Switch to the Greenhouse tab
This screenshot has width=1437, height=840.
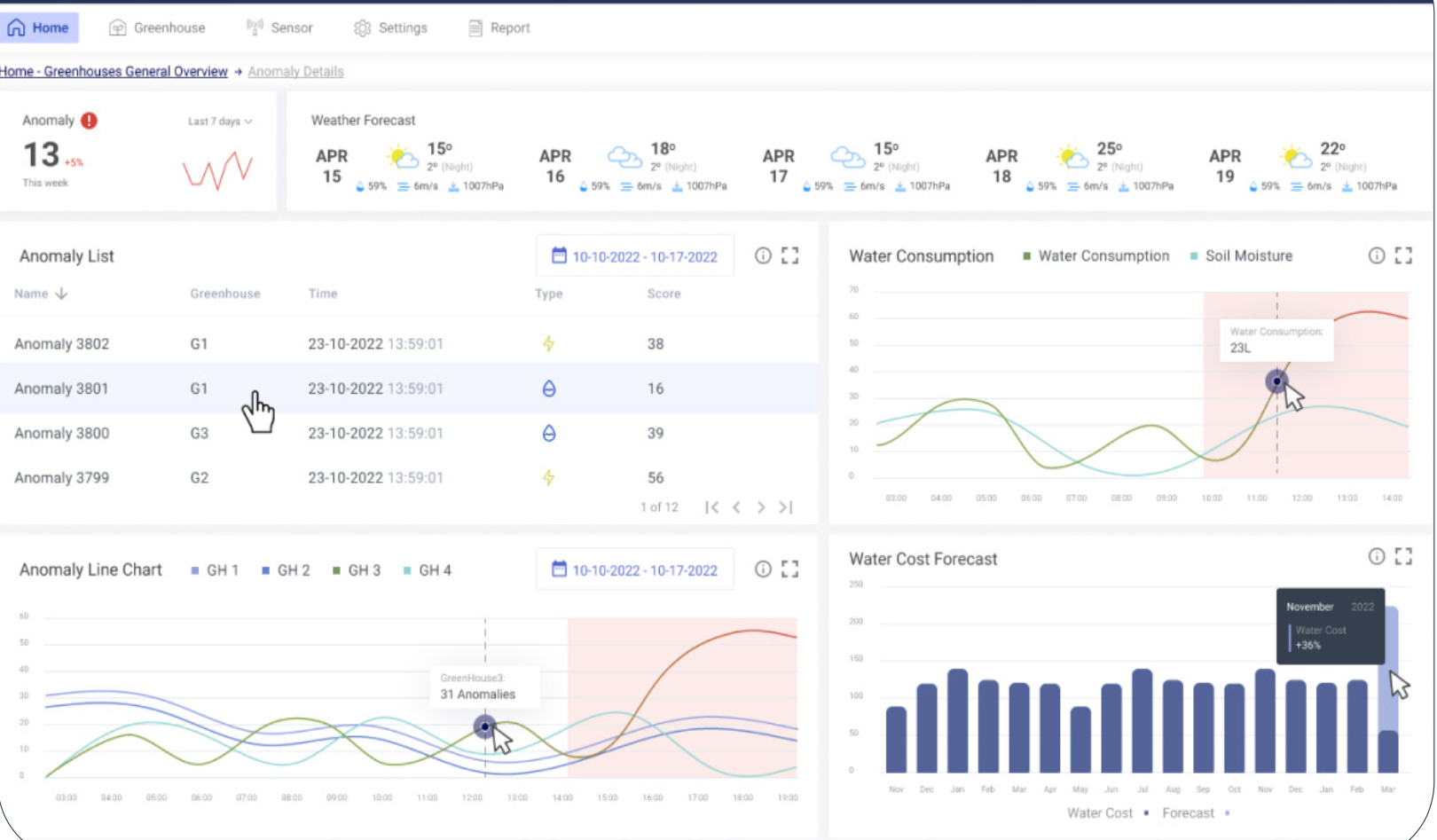(x=157, y=28)
